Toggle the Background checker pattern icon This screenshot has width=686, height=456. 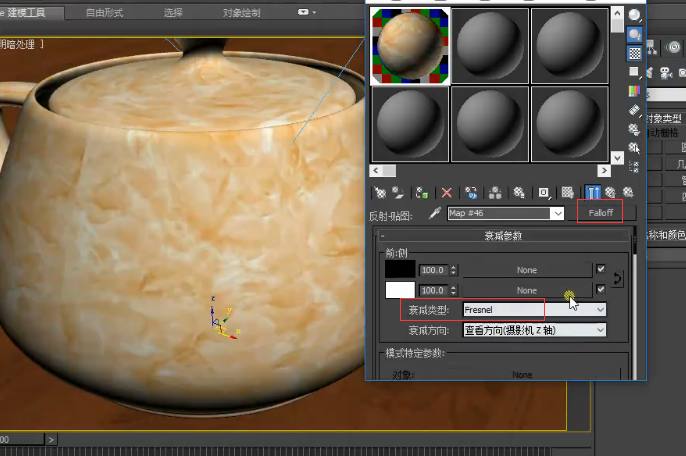pyautogui.click(x=634, y=53)
